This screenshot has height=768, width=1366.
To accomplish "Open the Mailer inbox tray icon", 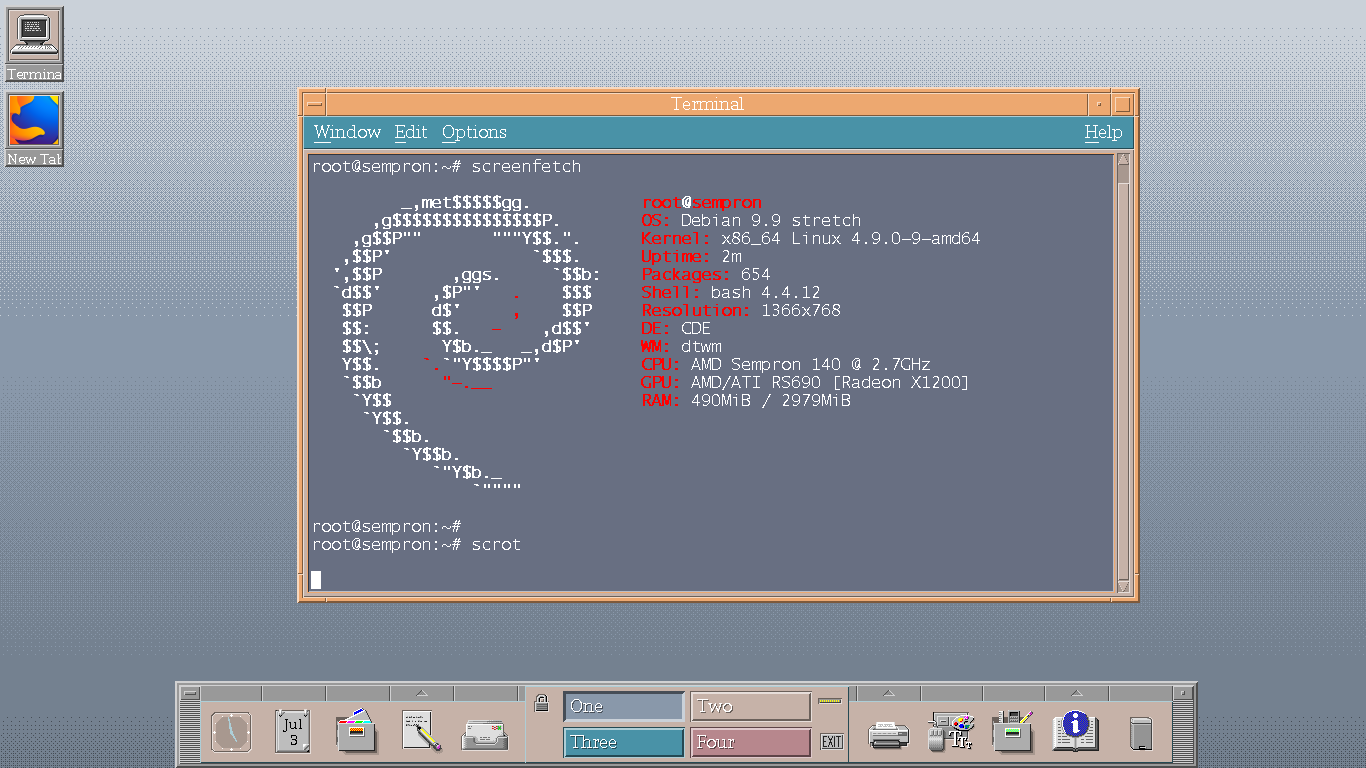I will [x=485, y=735].
